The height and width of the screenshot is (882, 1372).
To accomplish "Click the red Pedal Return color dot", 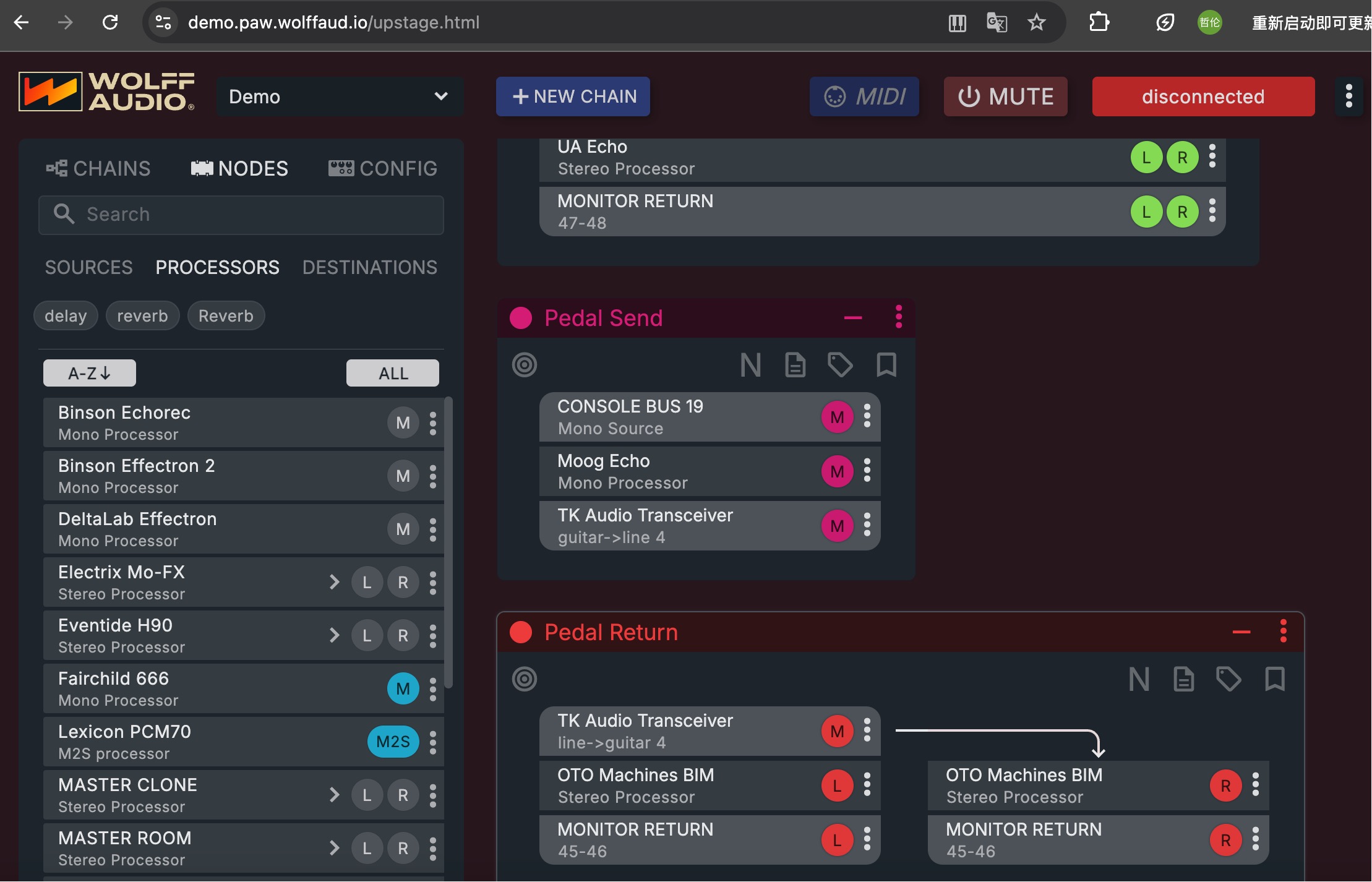I will (x=520, y=632).
